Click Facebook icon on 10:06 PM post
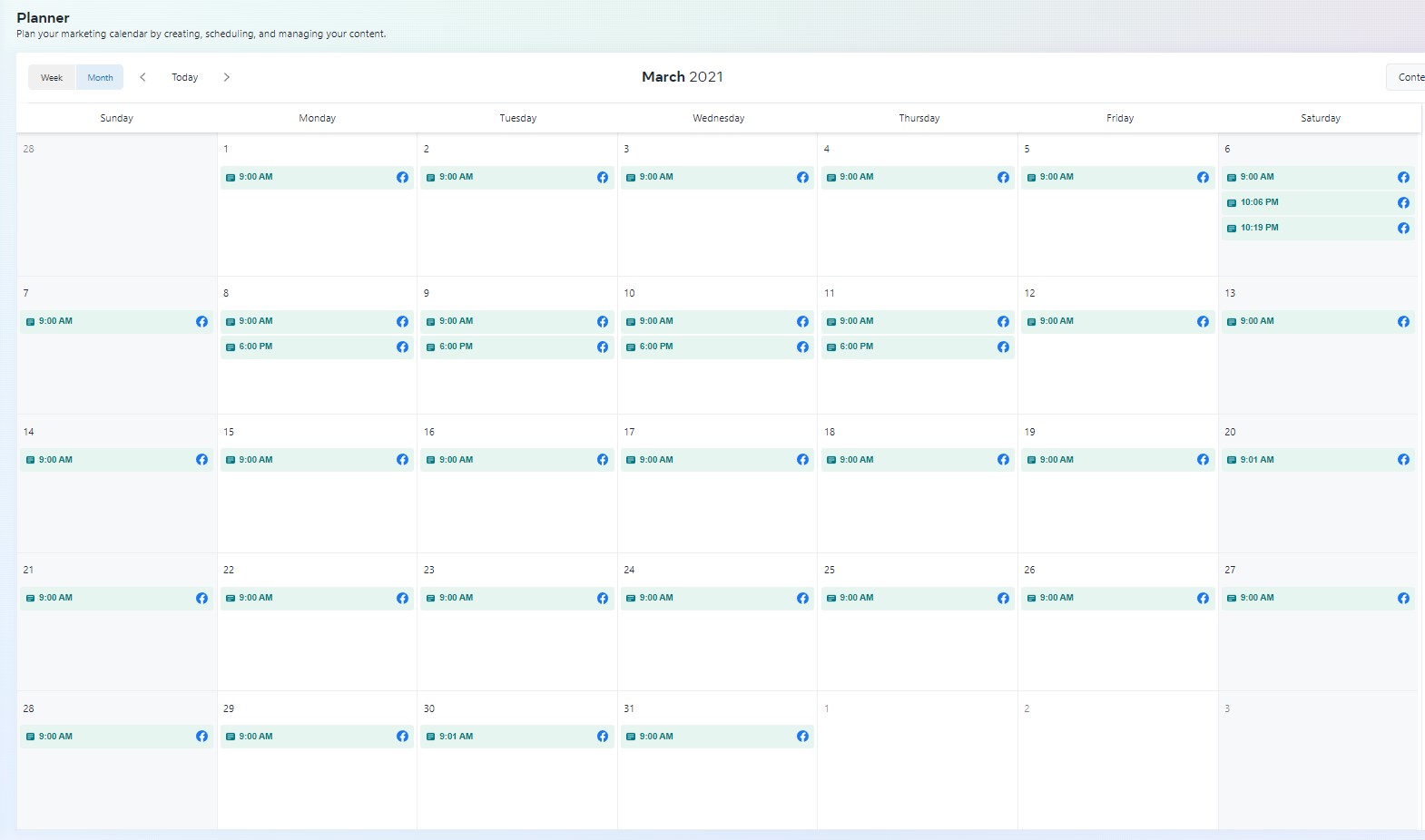Screen dimensions: 1425x840 (x=1403, y=203)
